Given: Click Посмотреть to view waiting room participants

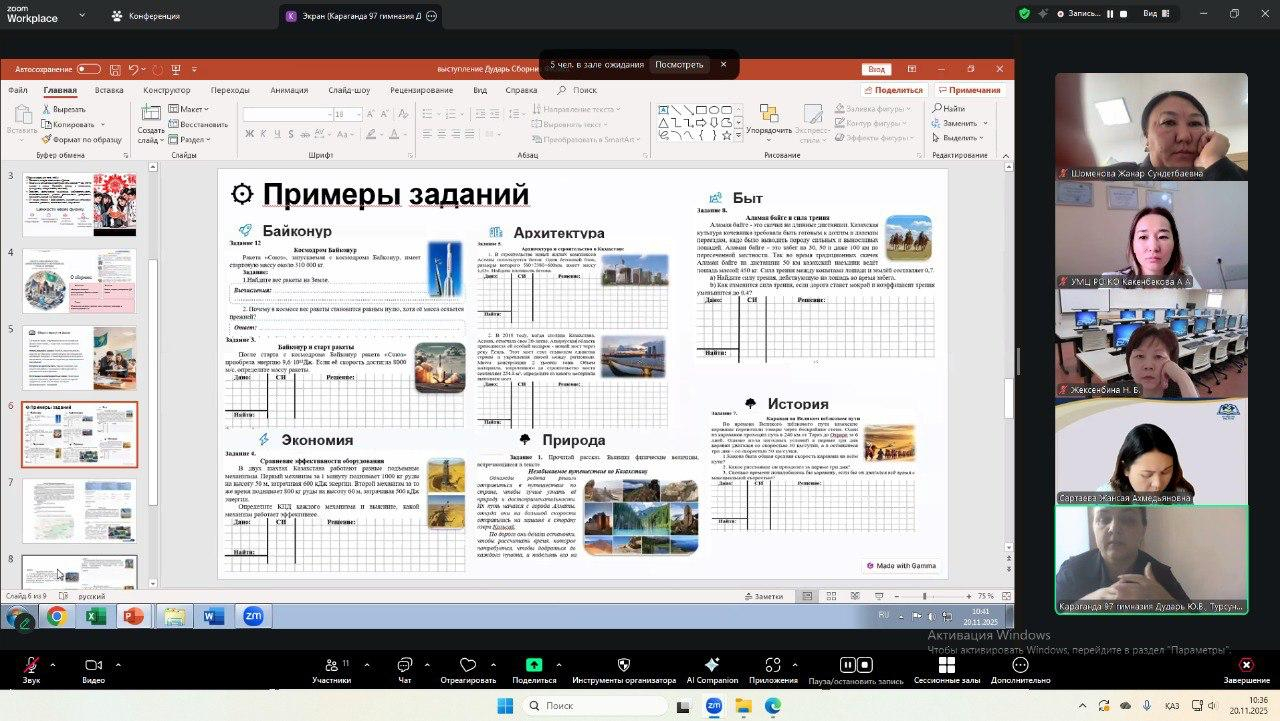Looking at the screenshot, I should (679, 63).
